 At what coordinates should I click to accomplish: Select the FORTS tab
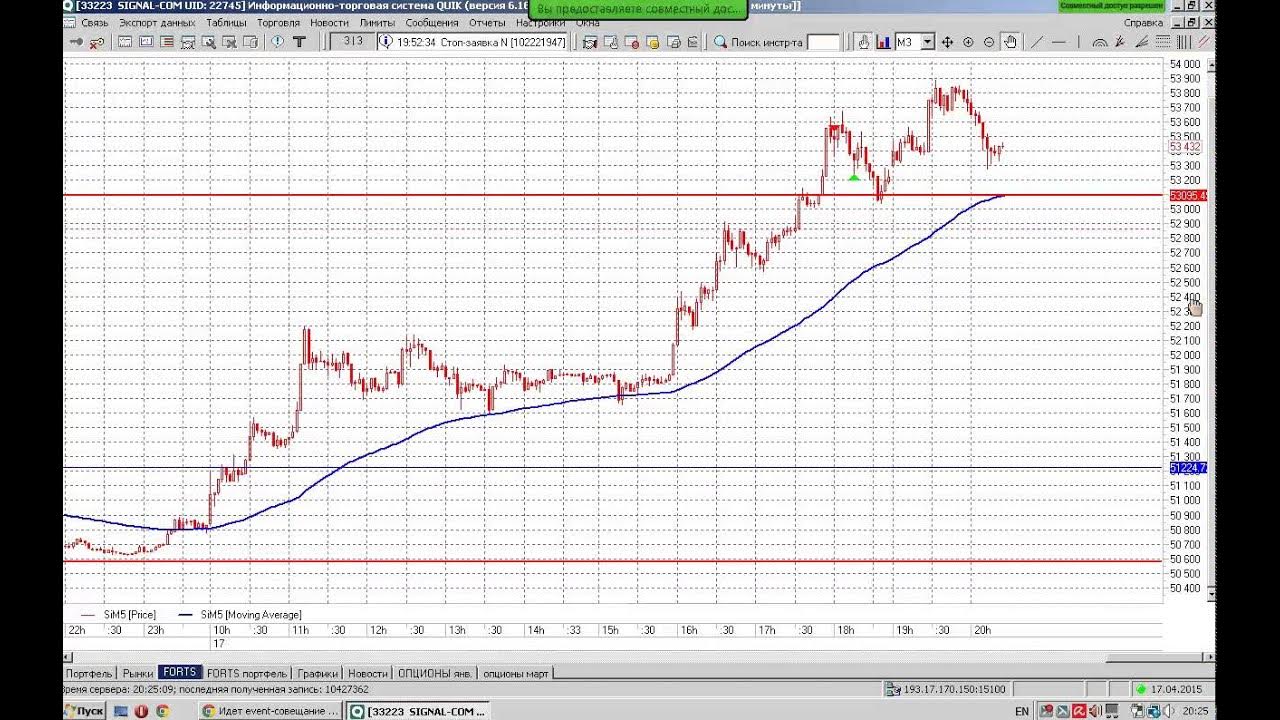[180, 673]
